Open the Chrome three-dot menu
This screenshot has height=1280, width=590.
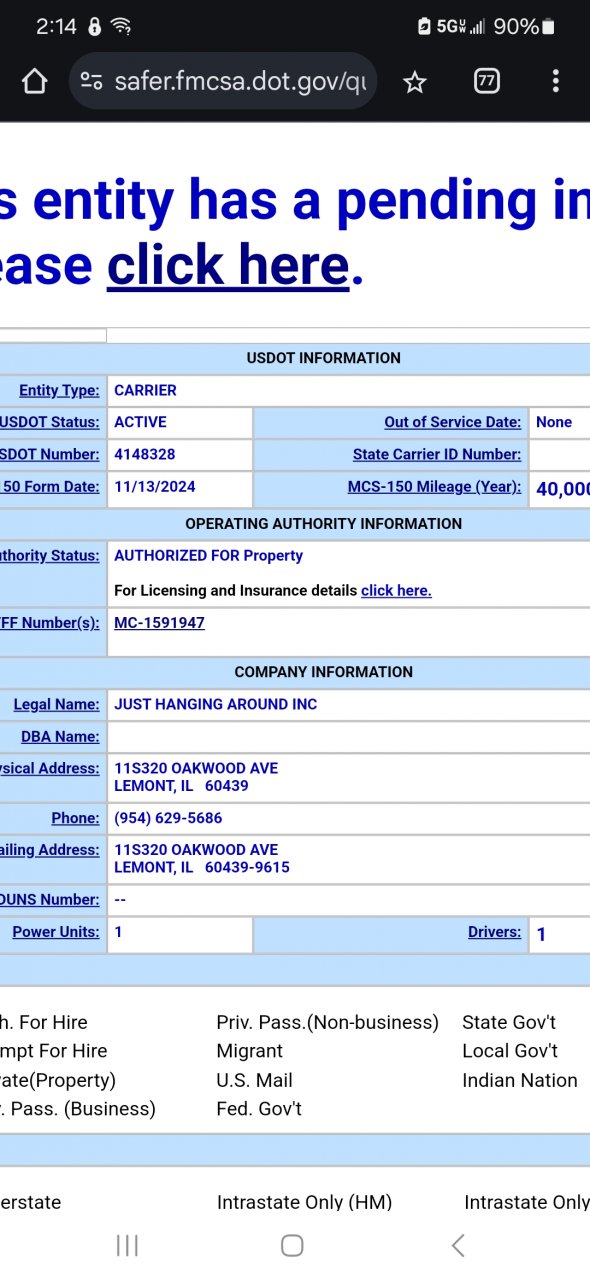pos(555,82)
